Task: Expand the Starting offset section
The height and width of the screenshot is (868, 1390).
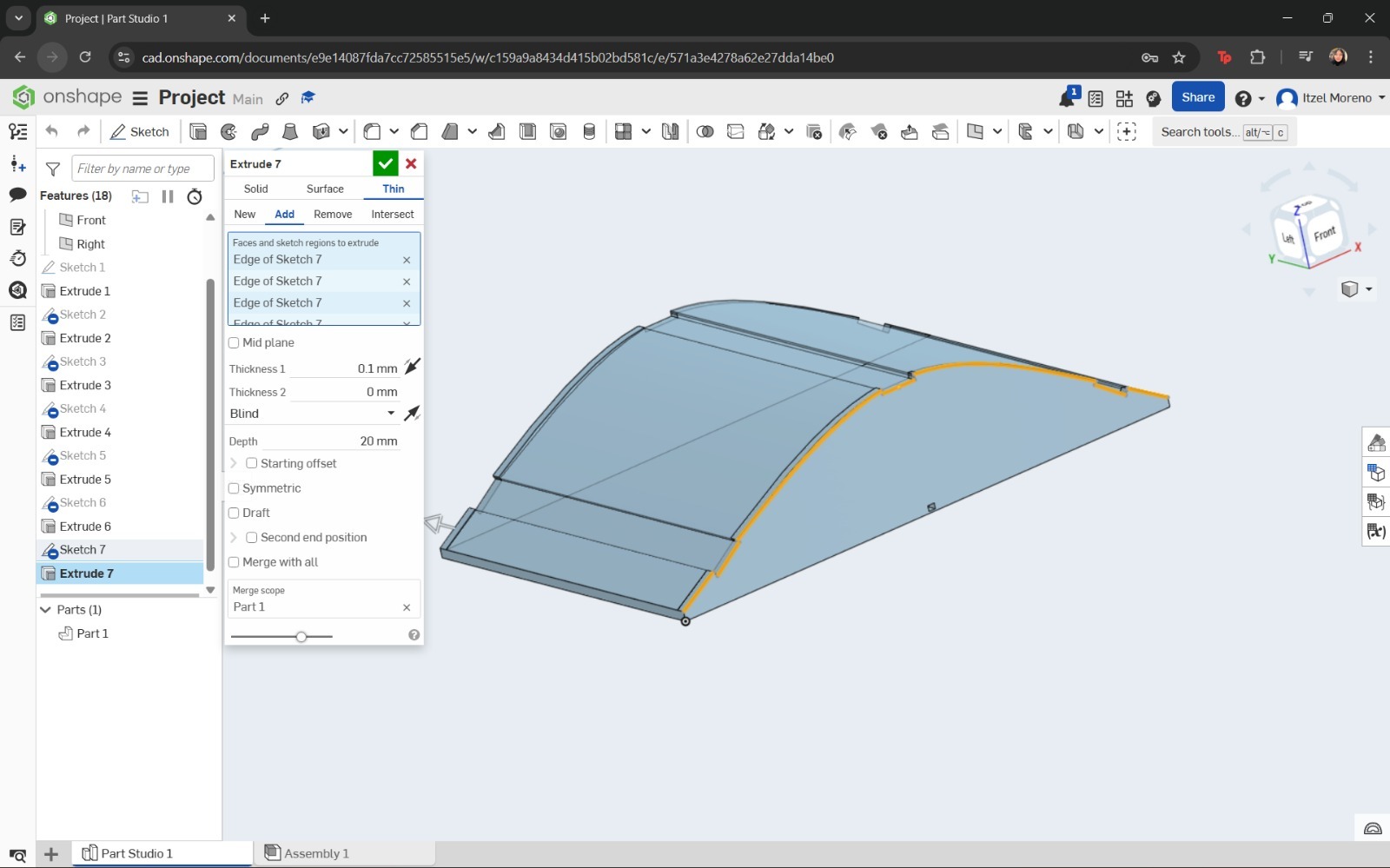Action: 233,463
